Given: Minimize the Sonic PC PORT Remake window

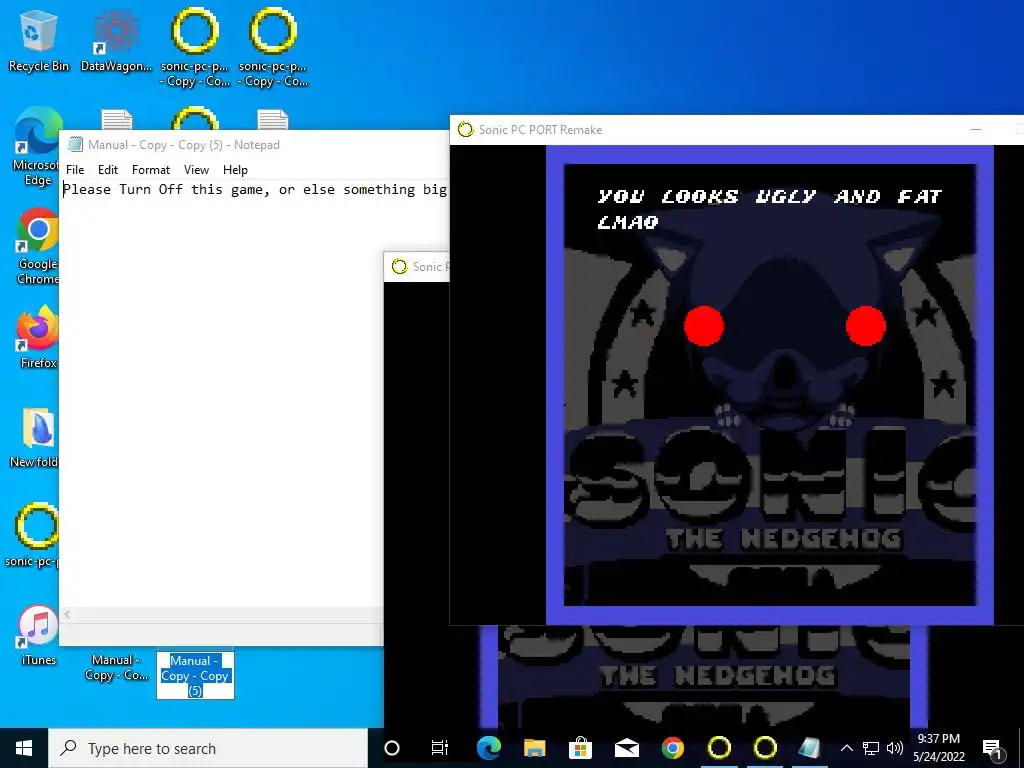Looking at the screenshot, I should (x=976, y=129).
